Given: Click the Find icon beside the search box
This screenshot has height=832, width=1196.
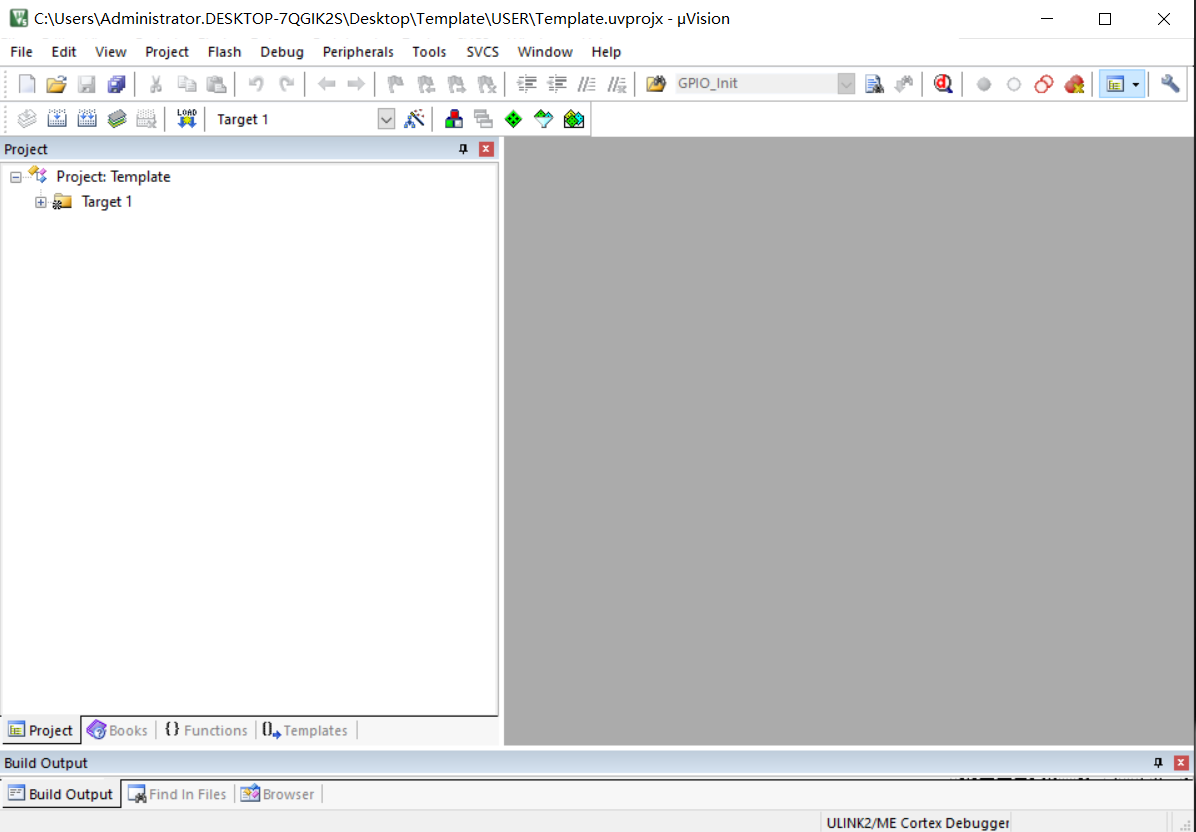Looking at the screenshot, I should (874, 84).
